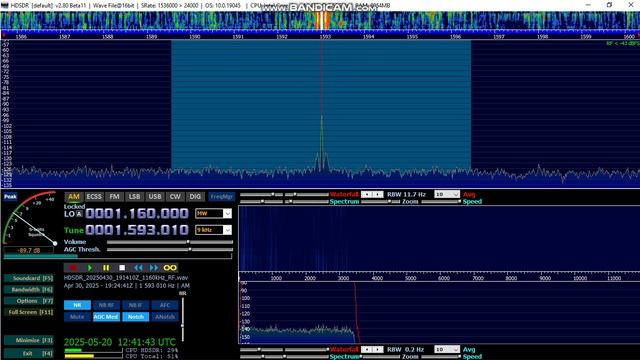640x360 pixels.
Task: Turn on AFC
Action: [x=165, y=305]
